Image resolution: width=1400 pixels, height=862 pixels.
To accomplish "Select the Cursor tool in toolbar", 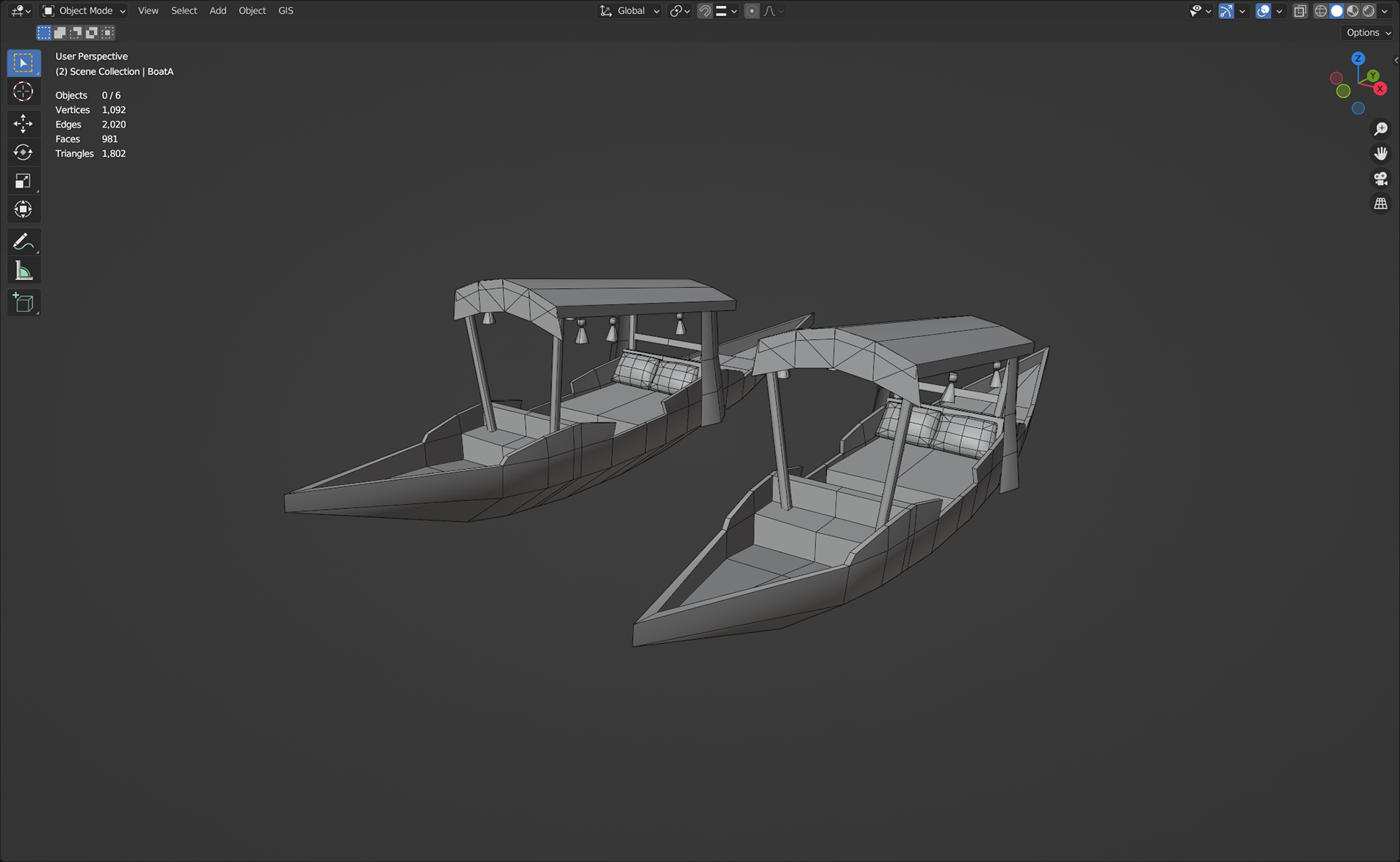I will point(23,92).
